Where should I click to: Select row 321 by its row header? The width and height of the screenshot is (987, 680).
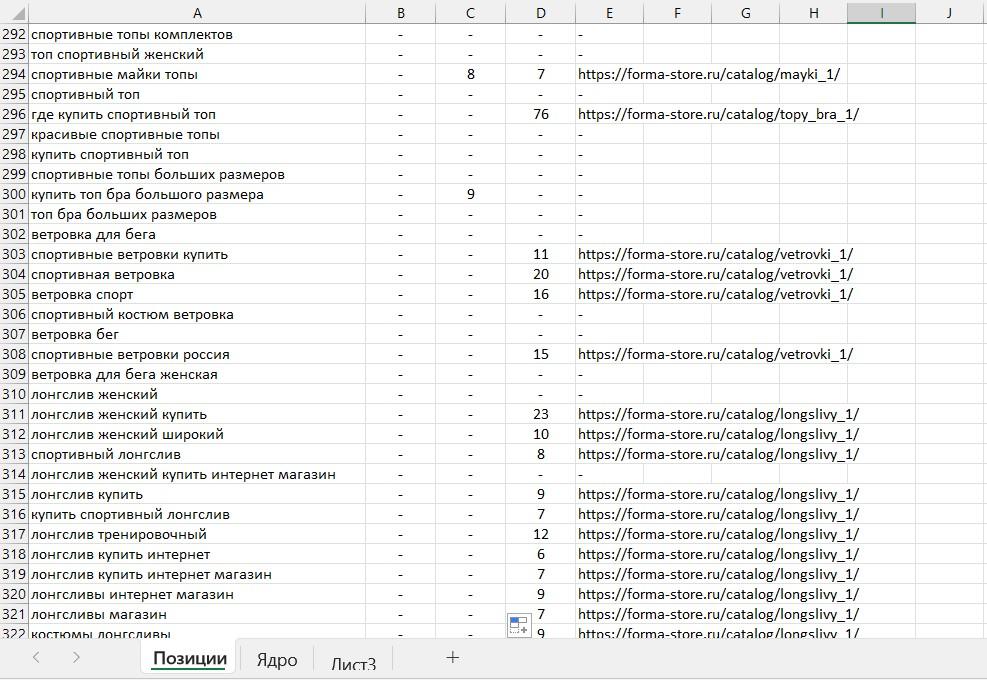click(x=14, y=614)
